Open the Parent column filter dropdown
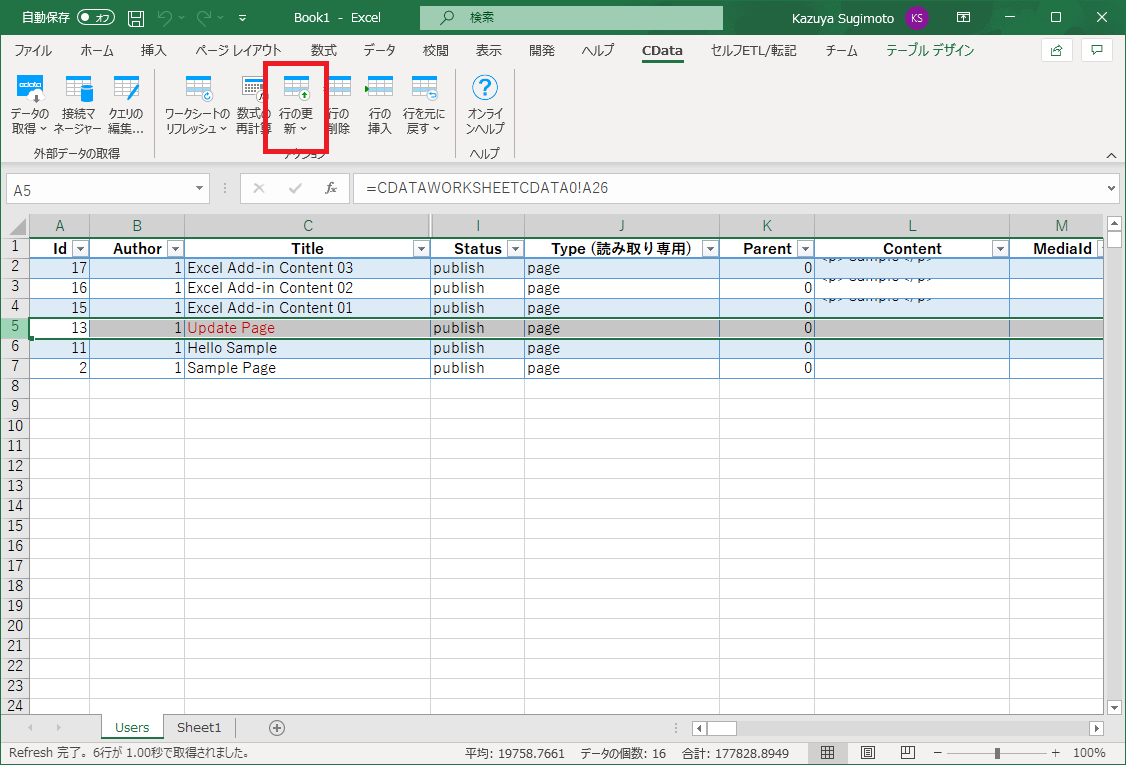This screenshot has width=1126, height=765. point(805,249)
